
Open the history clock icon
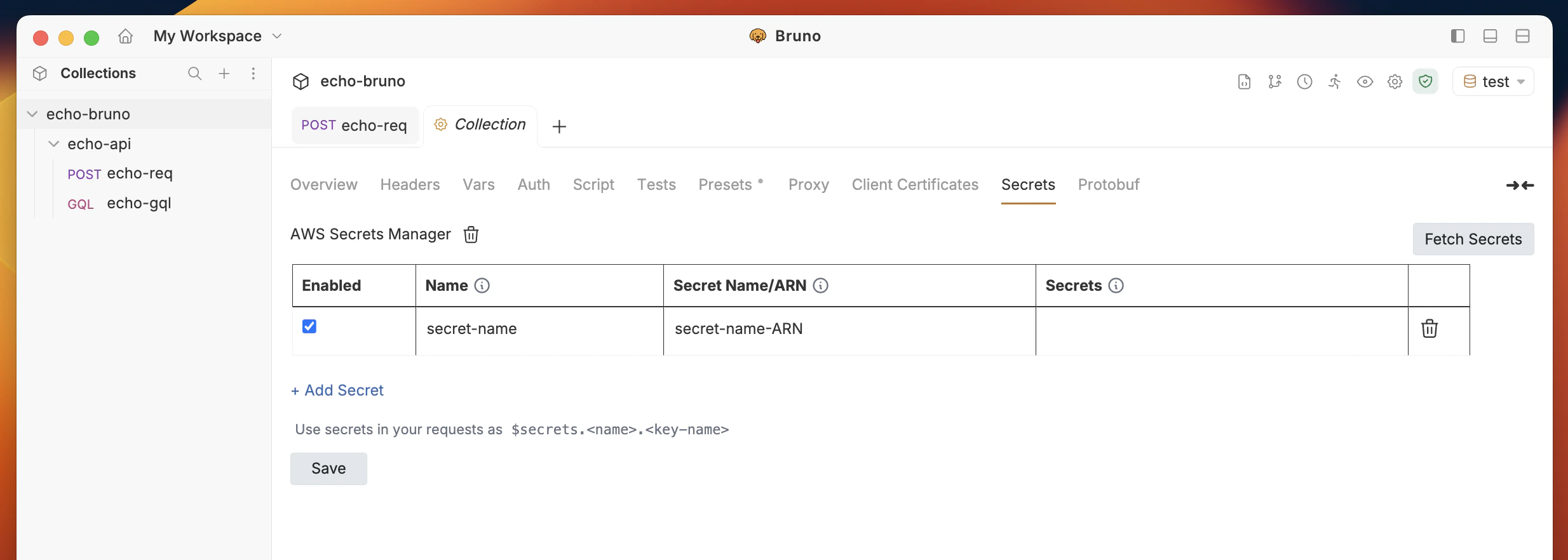pos(1305,82)
